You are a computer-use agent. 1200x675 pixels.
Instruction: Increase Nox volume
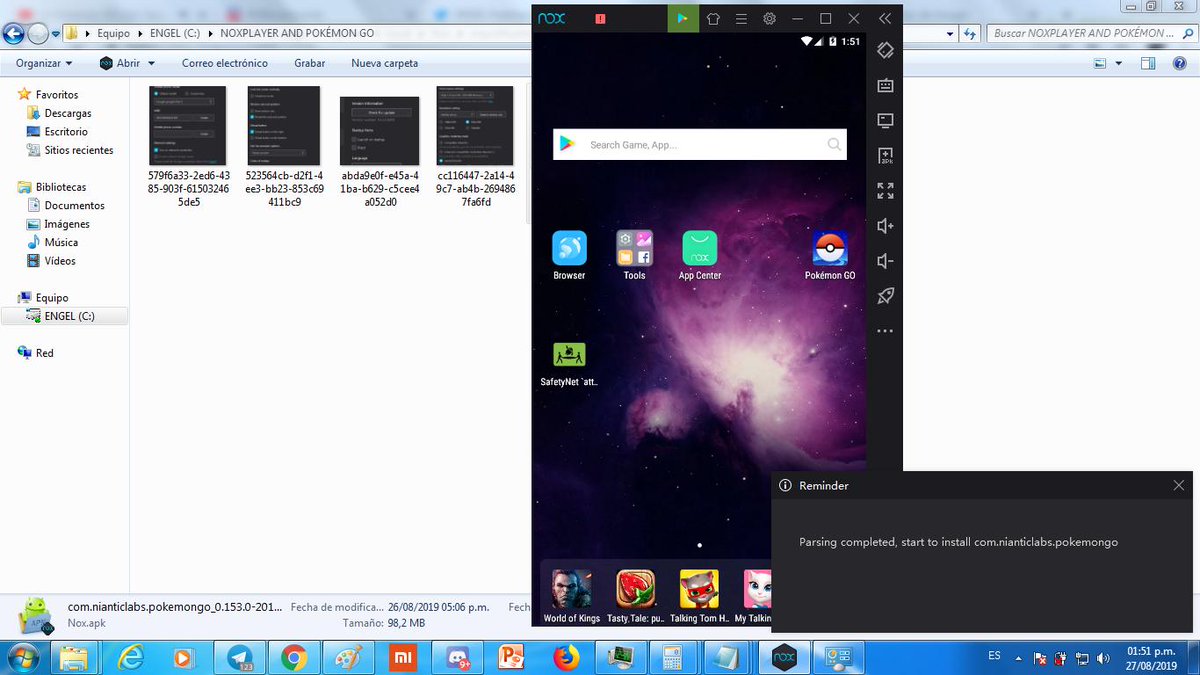point(885,226)
